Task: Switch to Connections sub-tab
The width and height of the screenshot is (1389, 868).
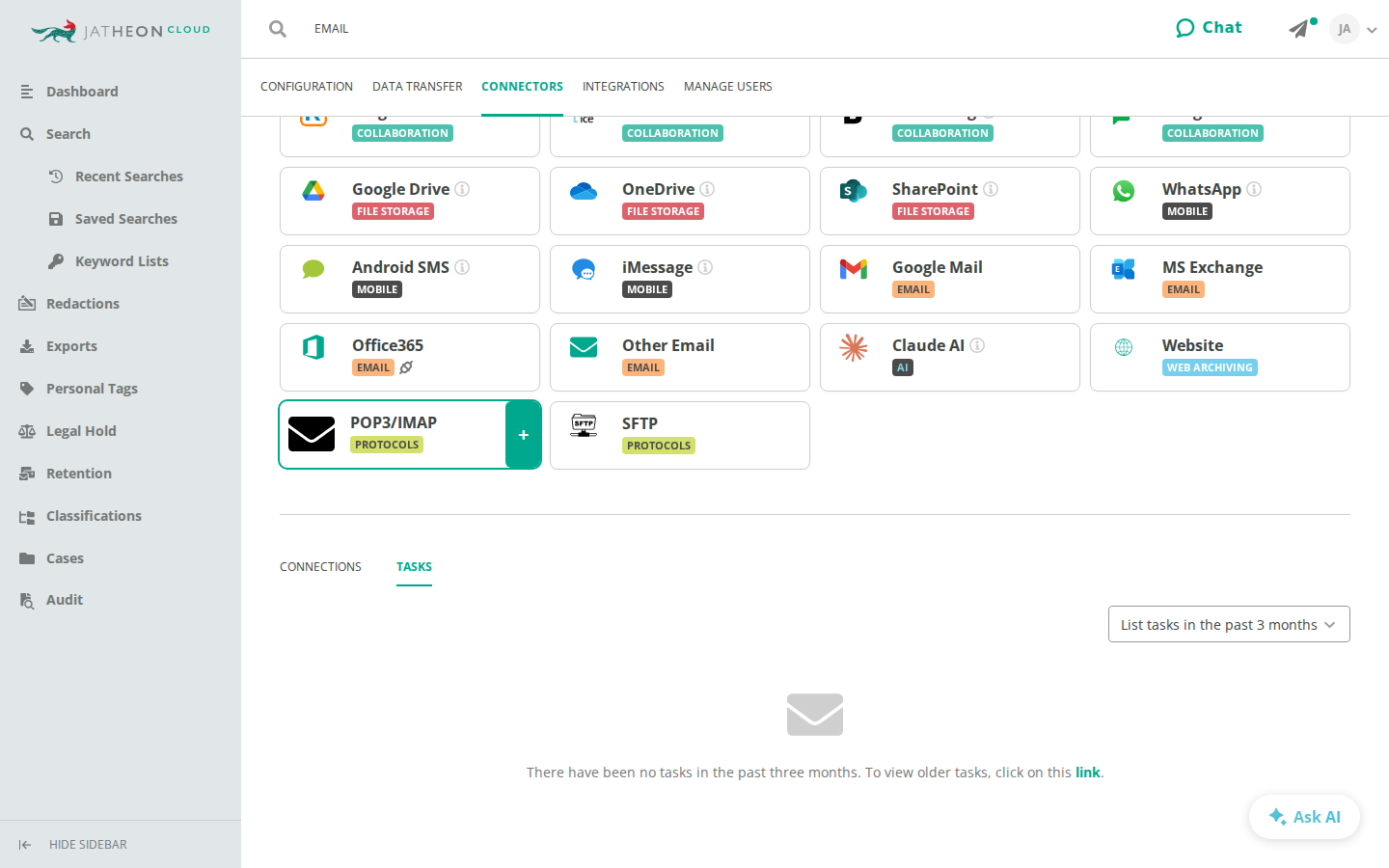Action: coord(320,567)
